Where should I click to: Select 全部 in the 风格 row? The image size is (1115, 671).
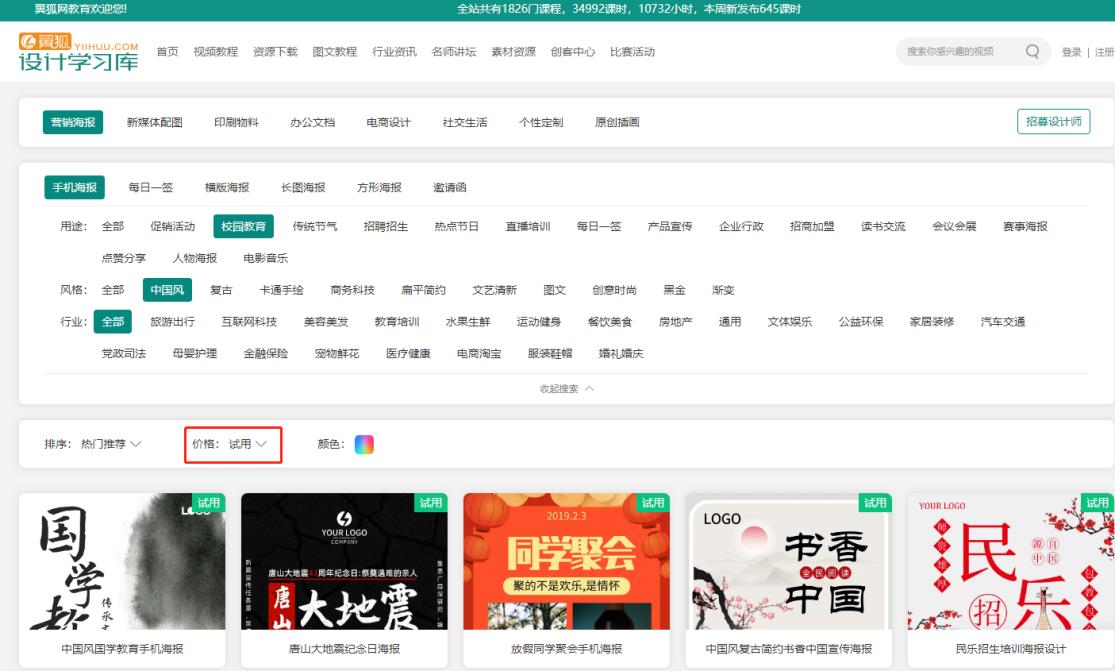coord(112,290)
